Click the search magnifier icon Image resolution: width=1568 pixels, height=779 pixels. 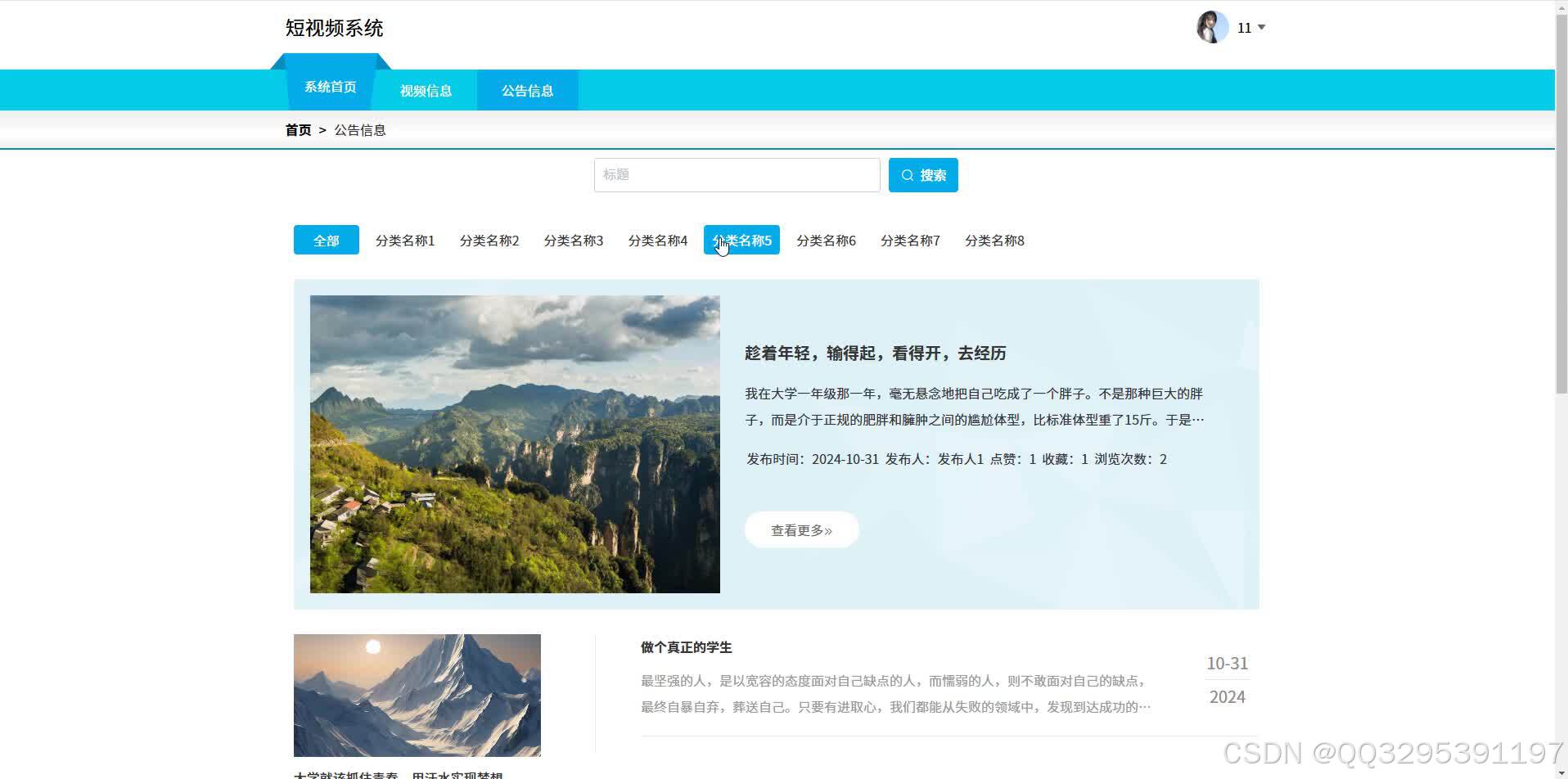click(907, 174)
